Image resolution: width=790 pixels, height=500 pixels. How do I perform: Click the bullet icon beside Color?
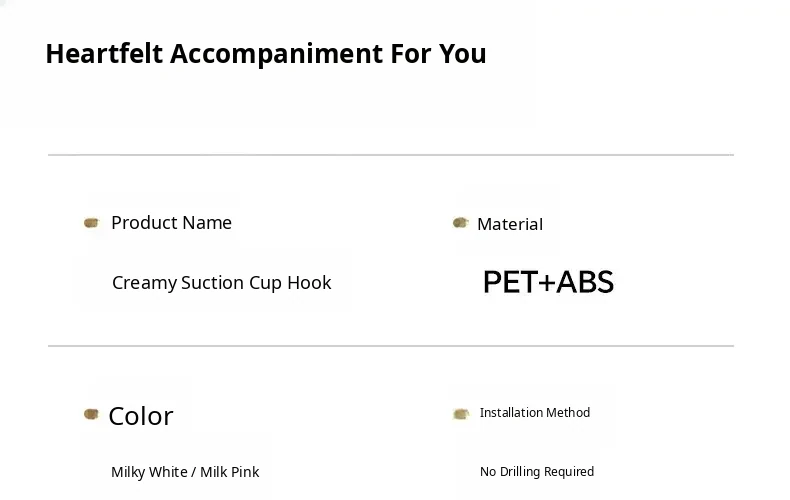tap(92, 414)
